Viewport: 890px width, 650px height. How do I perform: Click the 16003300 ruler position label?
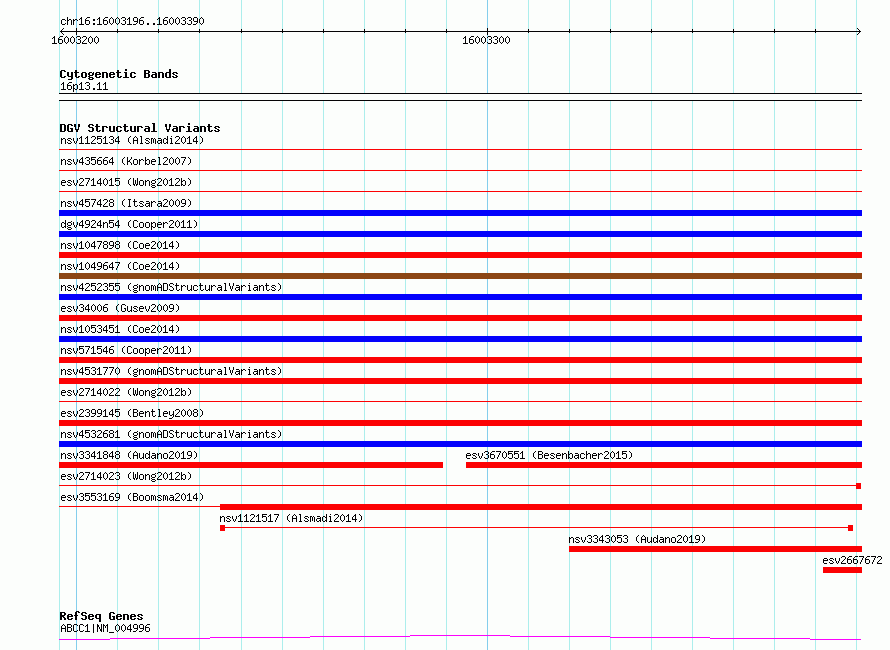click(486, 40)
